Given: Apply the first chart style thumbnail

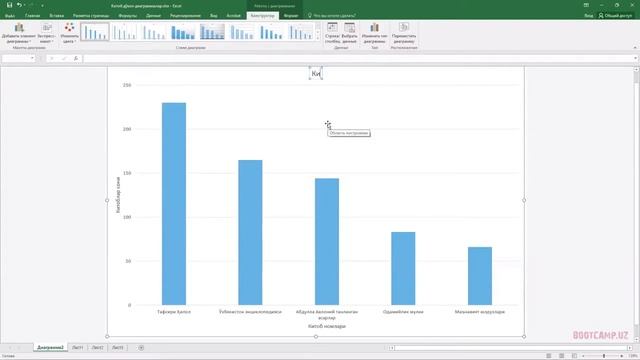Looking at the screenshot, I should click(95, 32).
